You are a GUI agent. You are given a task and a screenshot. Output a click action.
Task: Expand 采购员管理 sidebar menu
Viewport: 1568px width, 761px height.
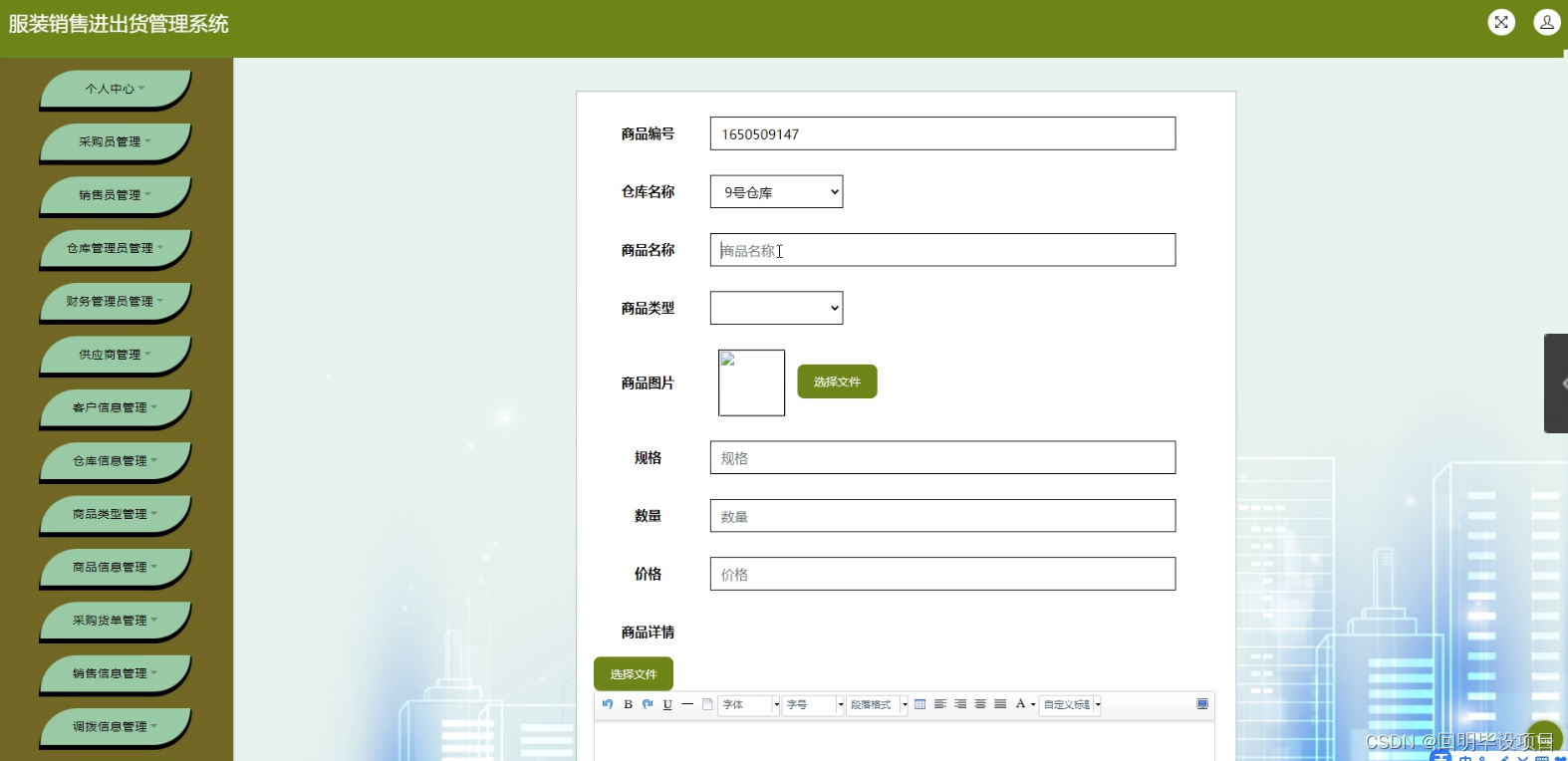click(115, 141)
